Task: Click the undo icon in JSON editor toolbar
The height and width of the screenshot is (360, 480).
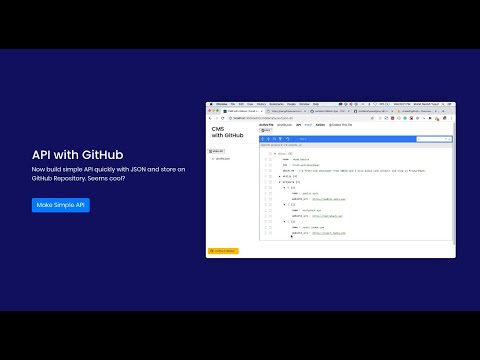Action: (x=287, y=139)
